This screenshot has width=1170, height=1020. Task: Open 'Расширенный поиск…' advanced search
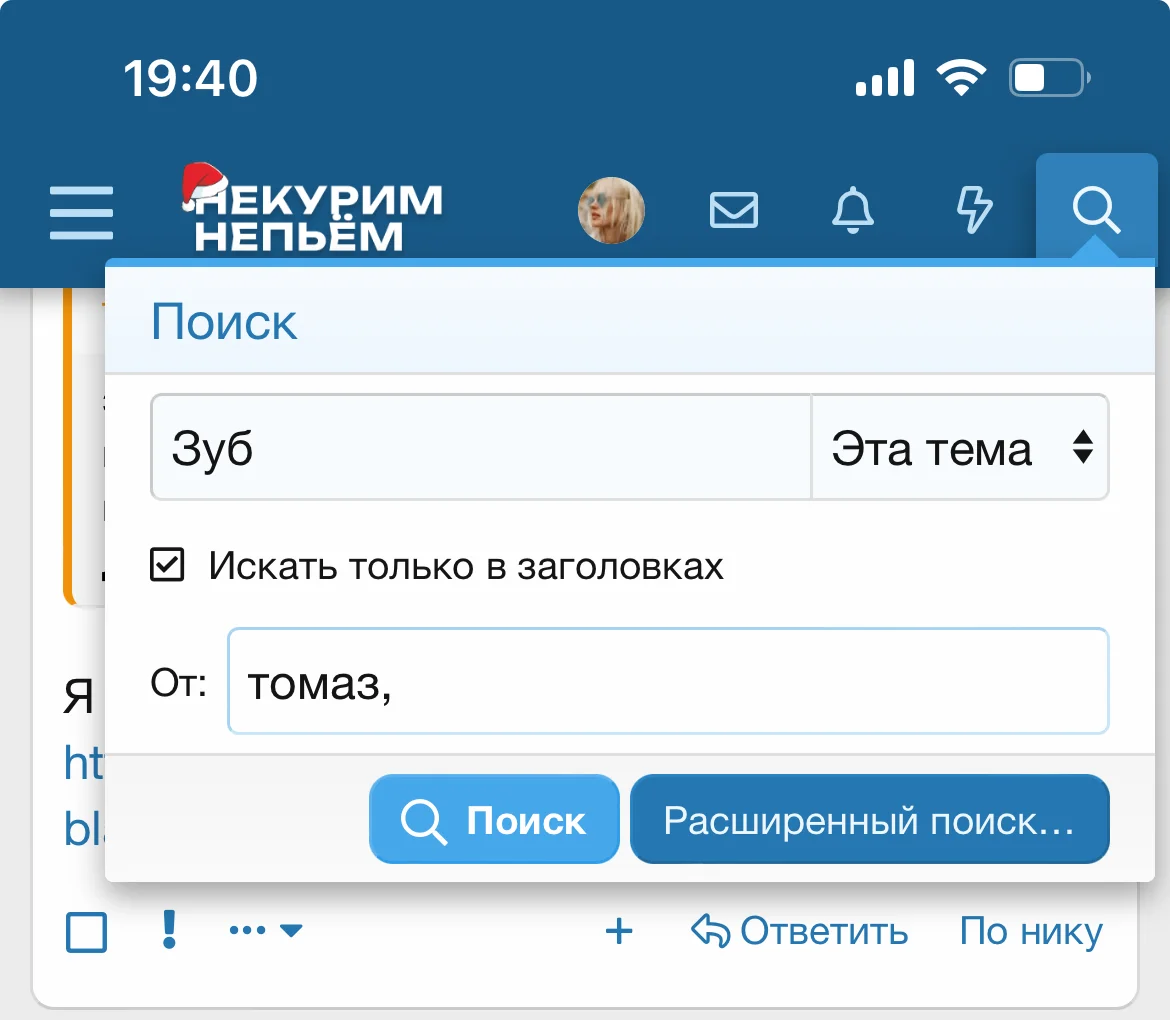[869, 820]
